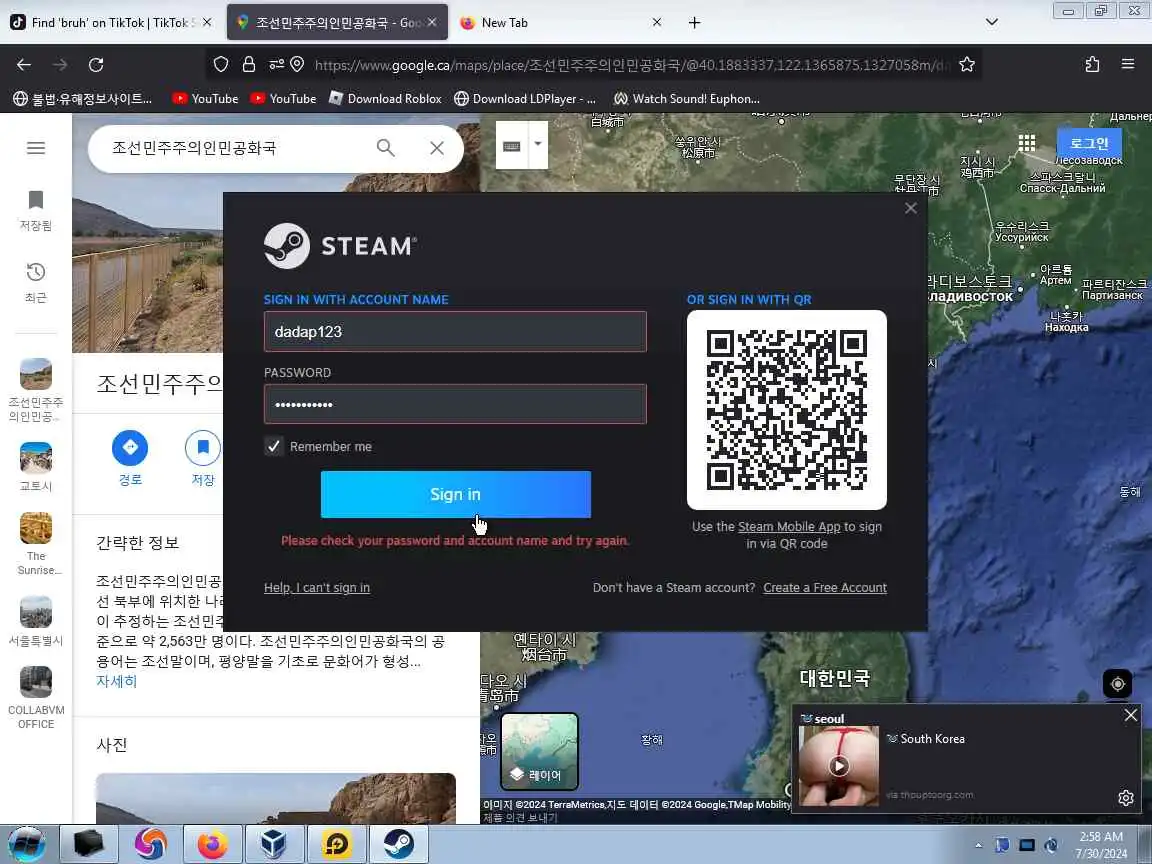Open the Google apps grid
1152x864 pixels.
point(1026,143)
